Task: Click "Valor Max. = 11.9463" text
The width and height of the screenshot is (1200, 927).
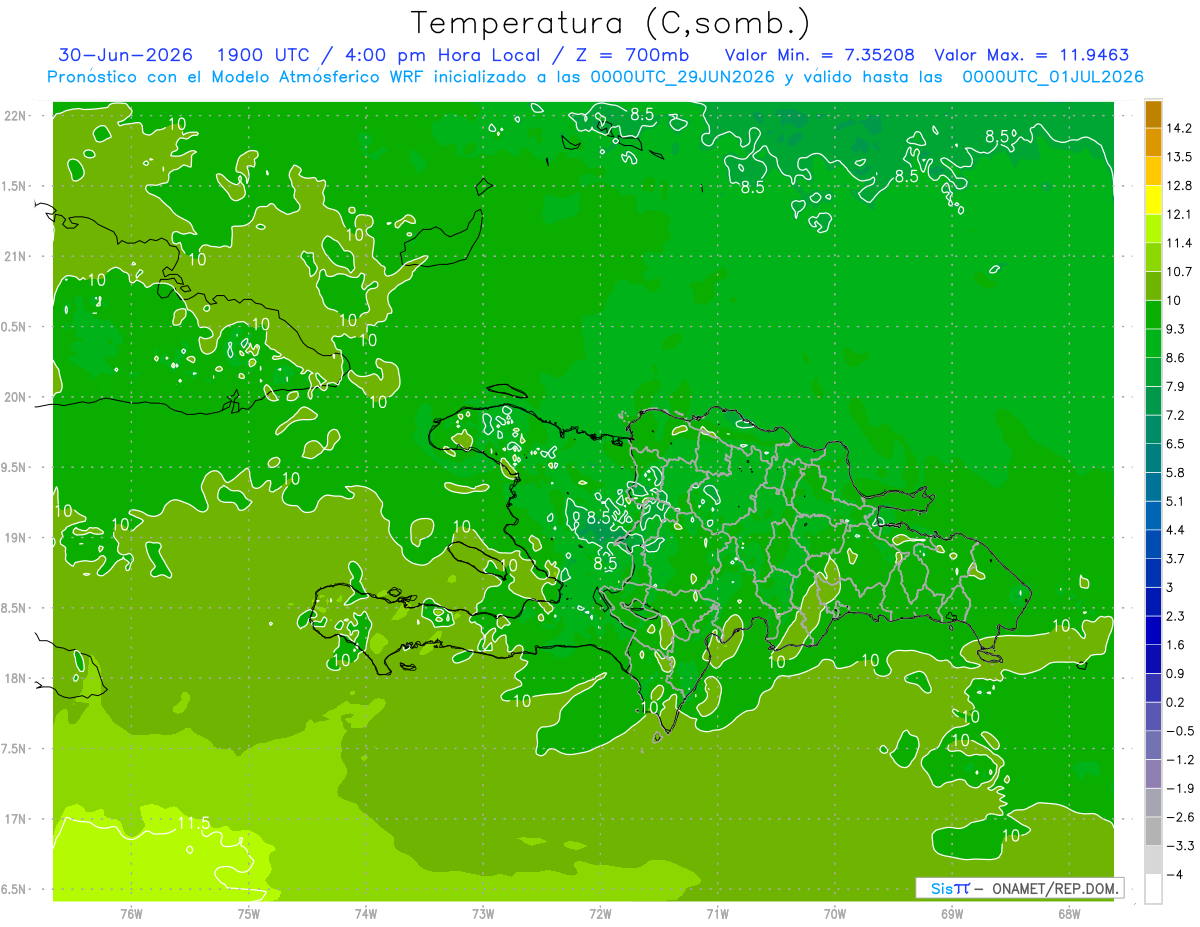Action: [x=1032, y=55]
